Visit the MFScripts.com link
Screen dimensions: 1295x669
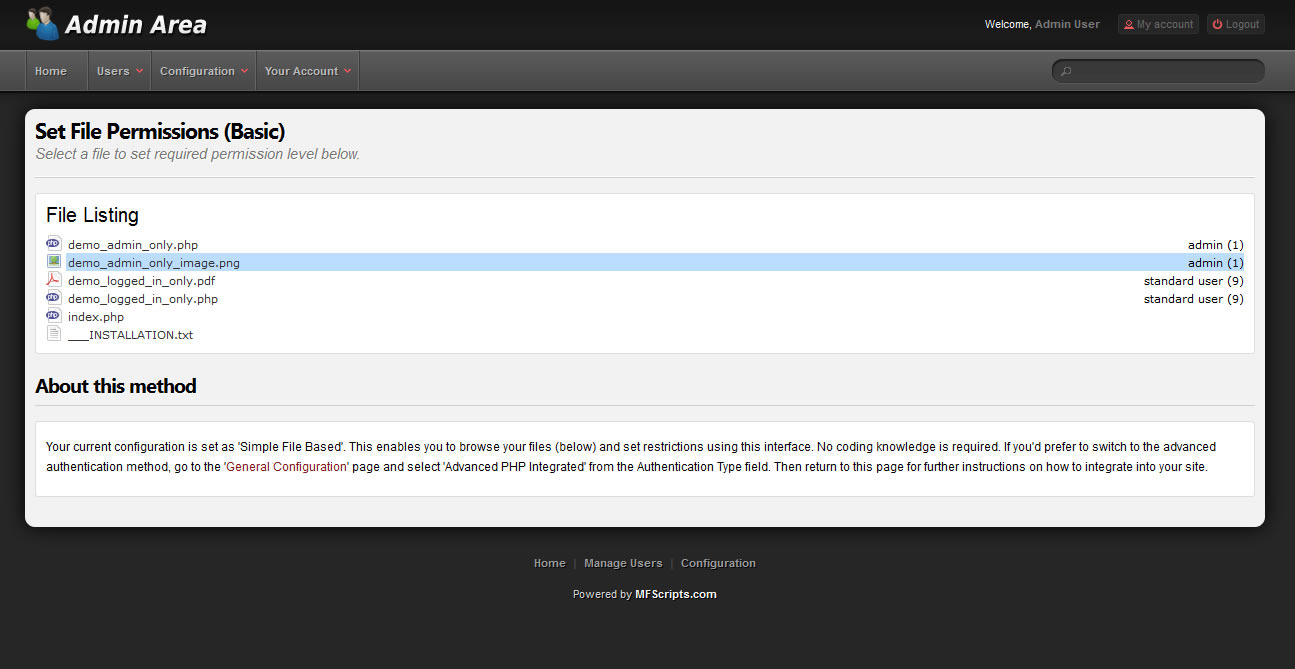676,594
